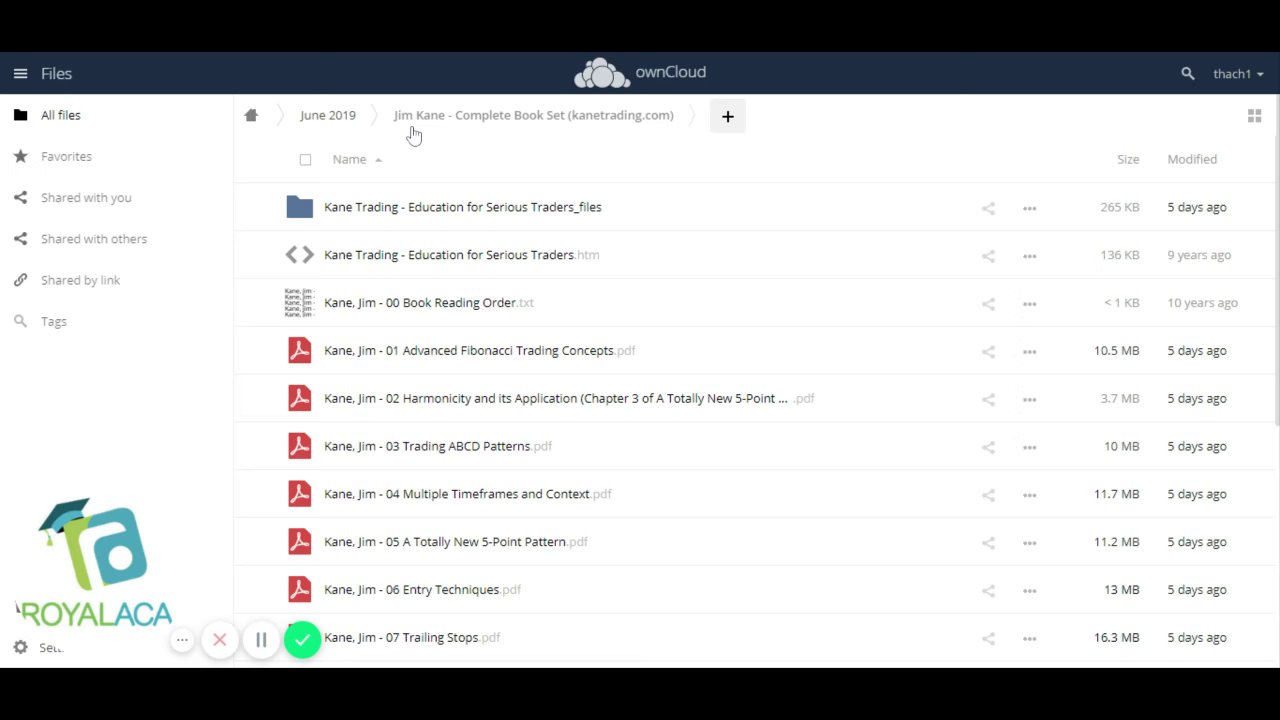Viewport: 1280px width, 720px height.
Task: Switch to grid view icon
Action: [x=1254, y=116]
